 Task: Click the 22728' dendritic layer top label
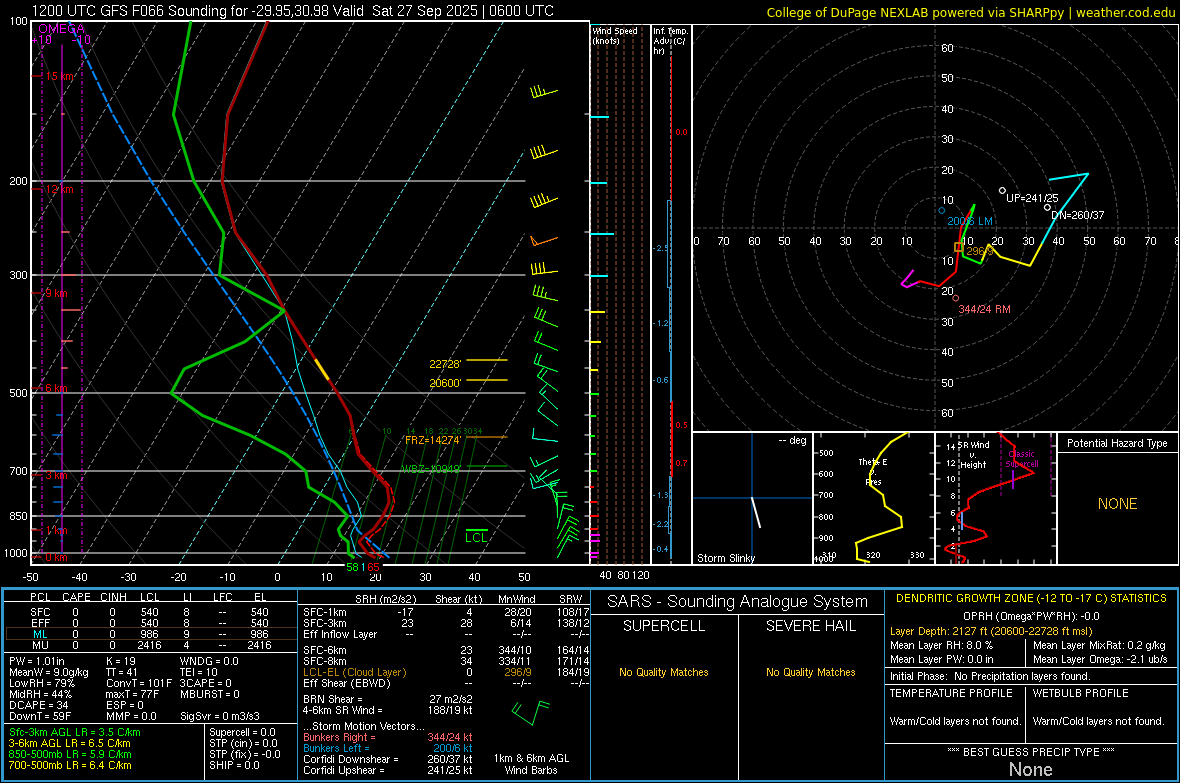click(x=445, y=364)
